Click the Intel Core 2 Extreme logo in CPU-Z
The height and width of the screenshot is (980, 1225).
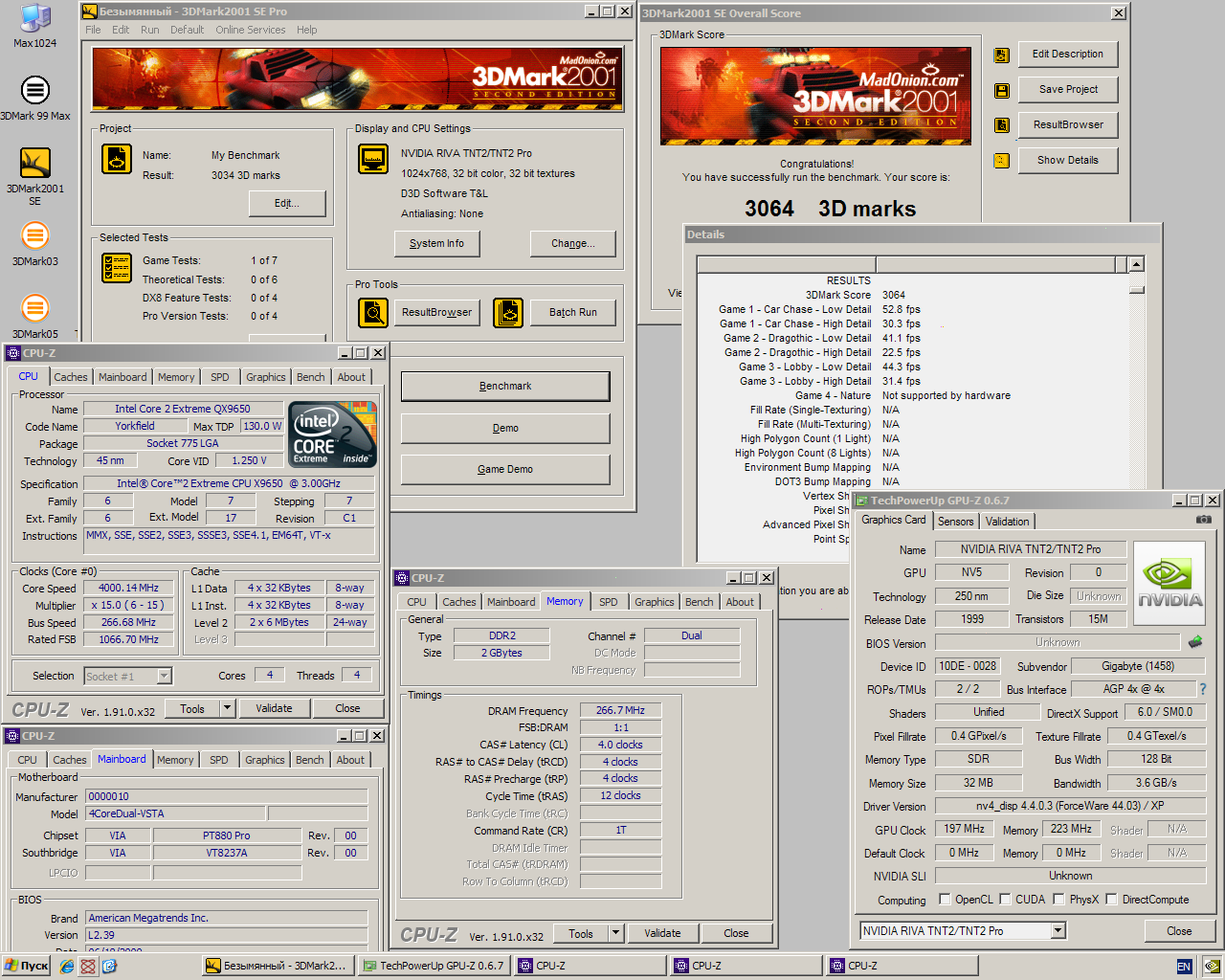click(x=332, y=434)
